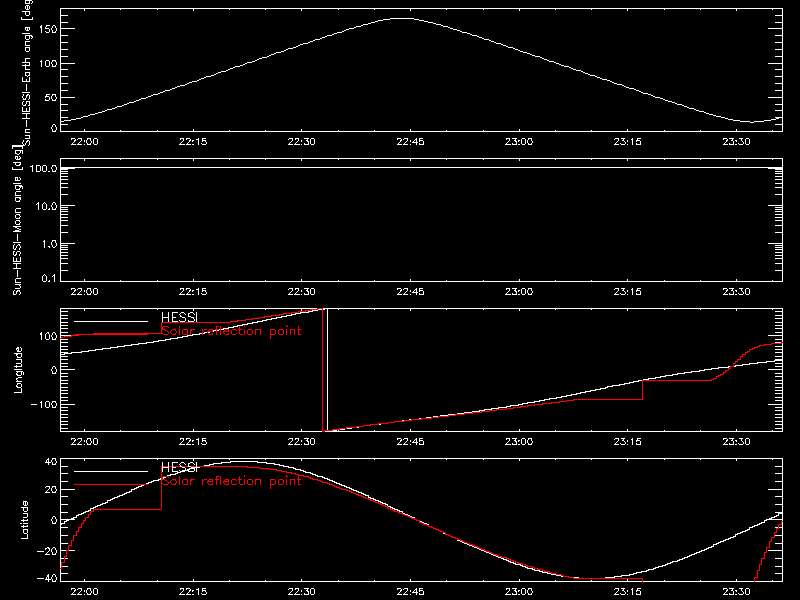The image size is (800, 600).
Task: Click 23:30 time label below Latitude plot
Action: 736,592
